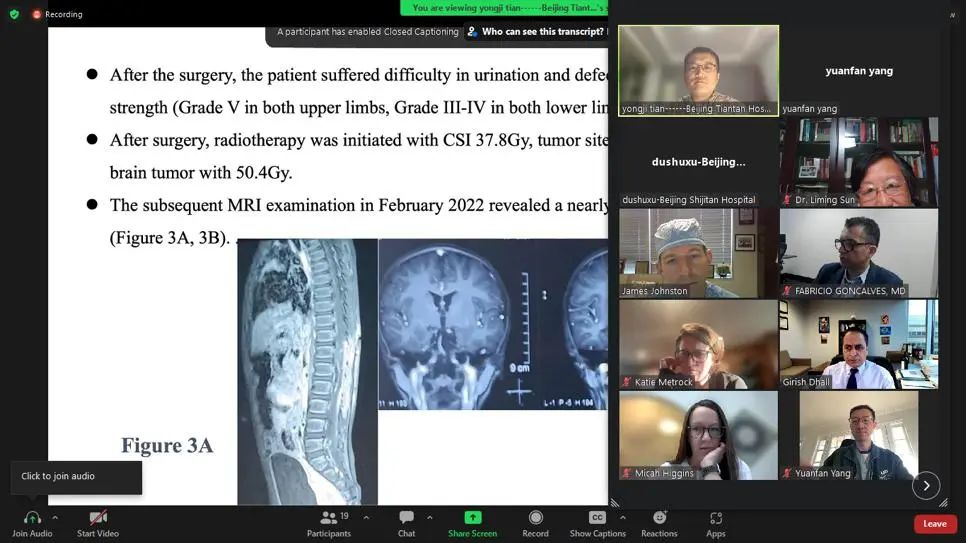Click 'Who can see this transcript?' link
This screenshot has width=966, height=543.
pos(542,32)
